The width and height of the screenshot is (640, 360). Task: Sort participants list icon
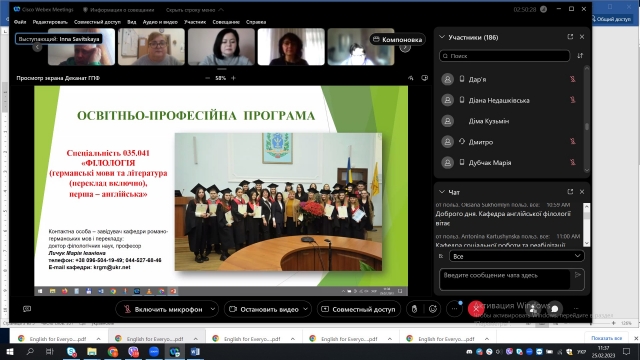(580, 56)
